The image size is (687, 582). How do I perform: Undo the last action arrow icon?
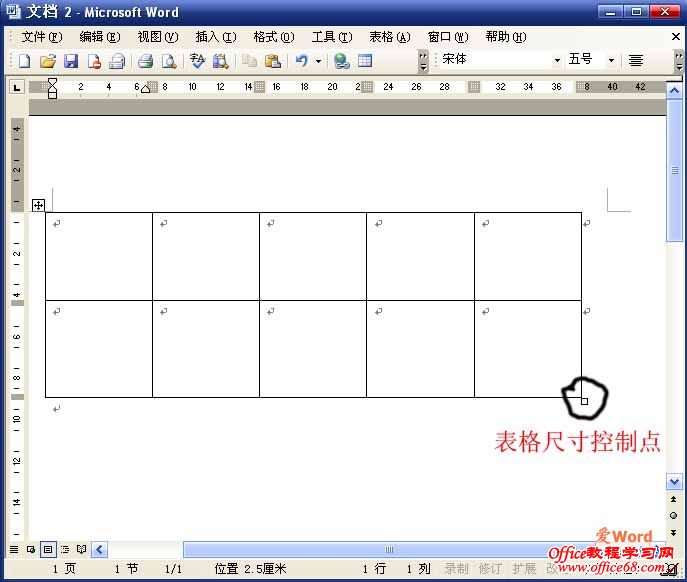(302, 61)
